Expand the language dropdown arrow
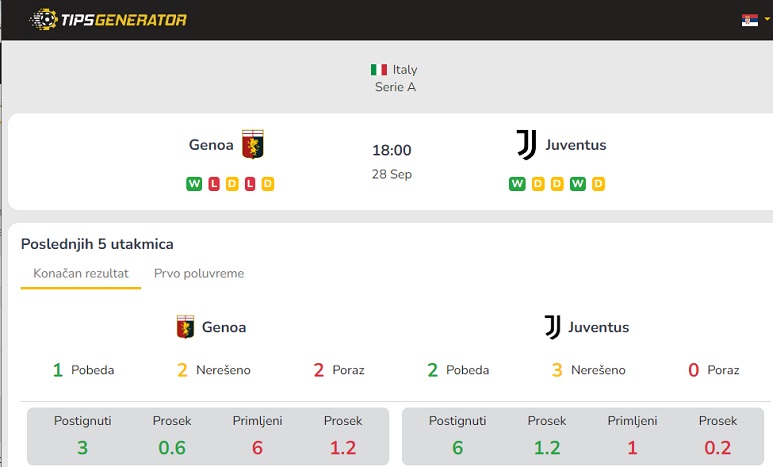This screenshot has height=467, width=773. point(767,19)
